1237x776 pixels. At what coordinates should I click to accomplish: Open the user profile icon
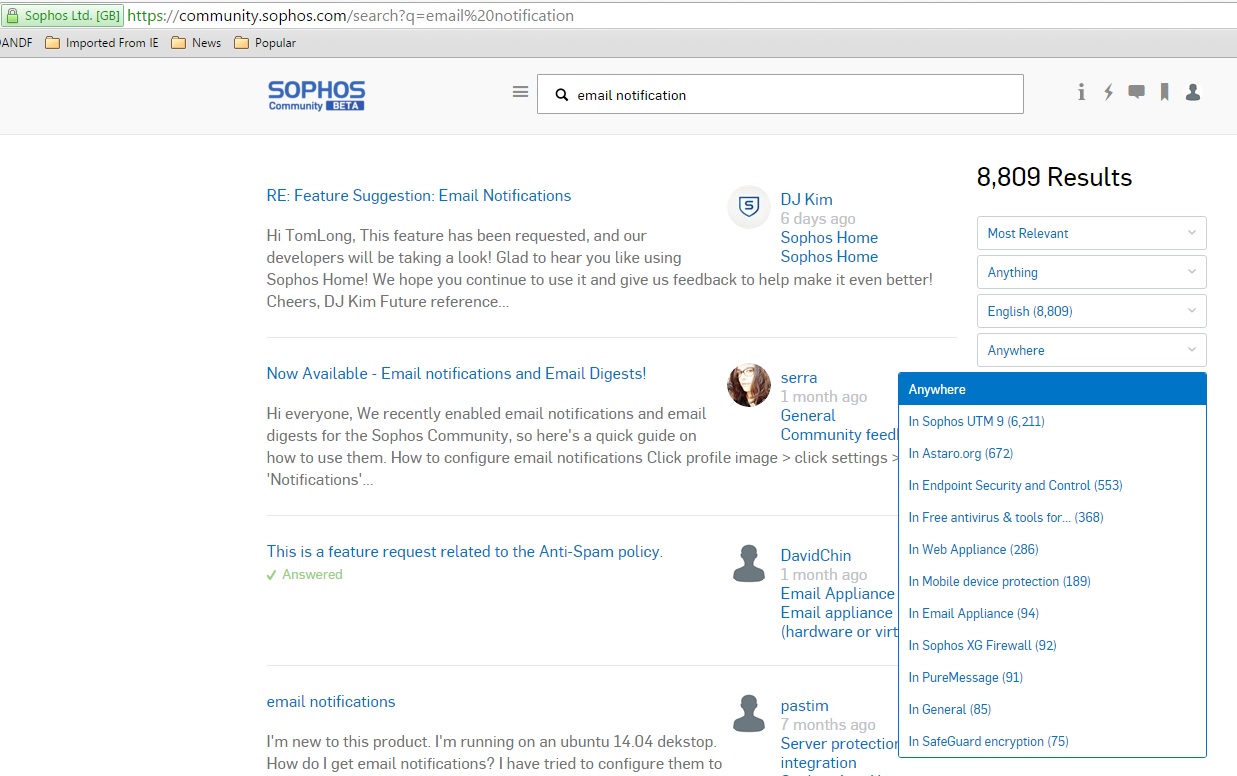(x=1193, y=92)
